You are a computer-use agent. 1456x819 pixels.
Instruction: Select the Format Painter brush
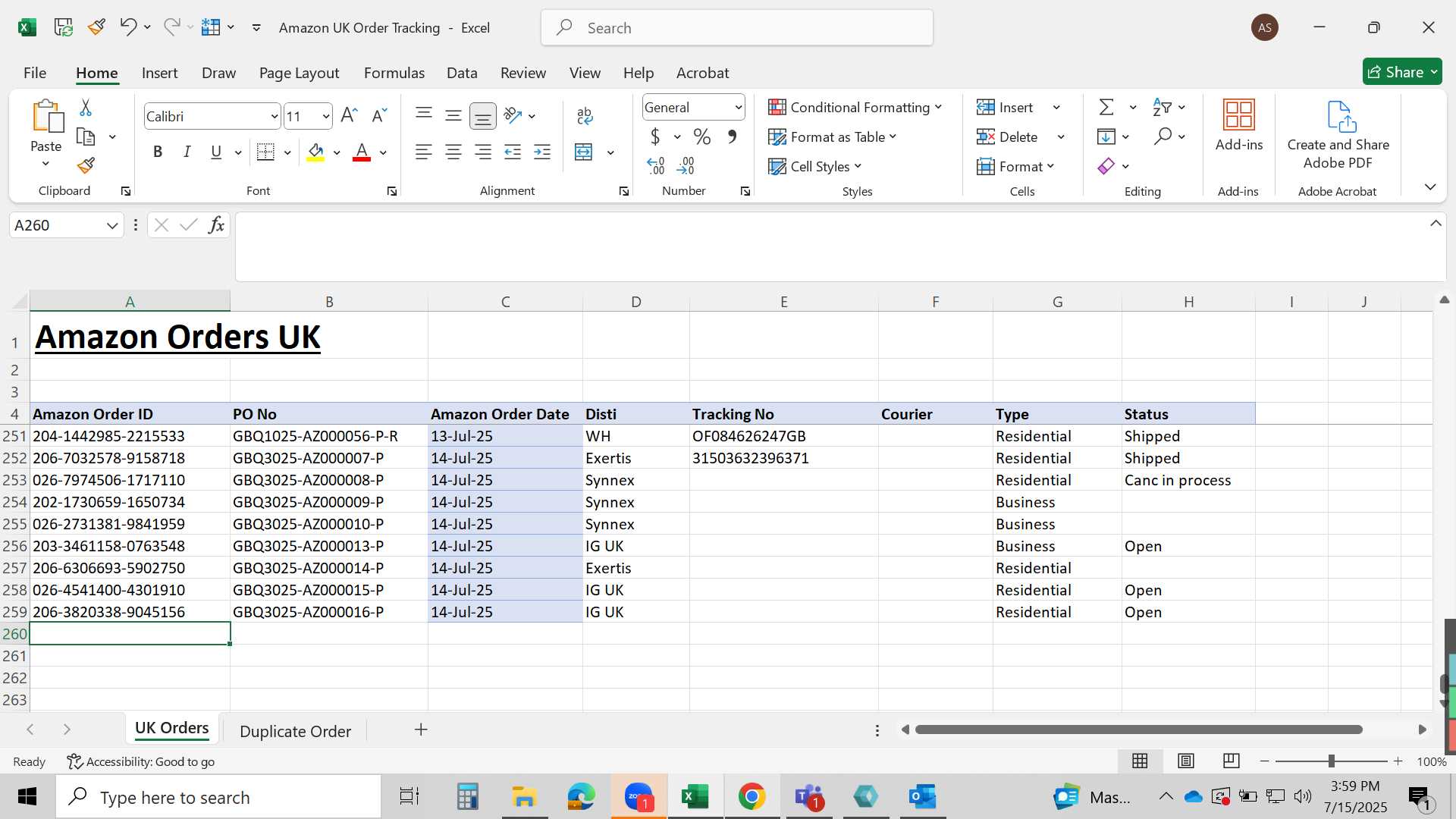point(86,165)
